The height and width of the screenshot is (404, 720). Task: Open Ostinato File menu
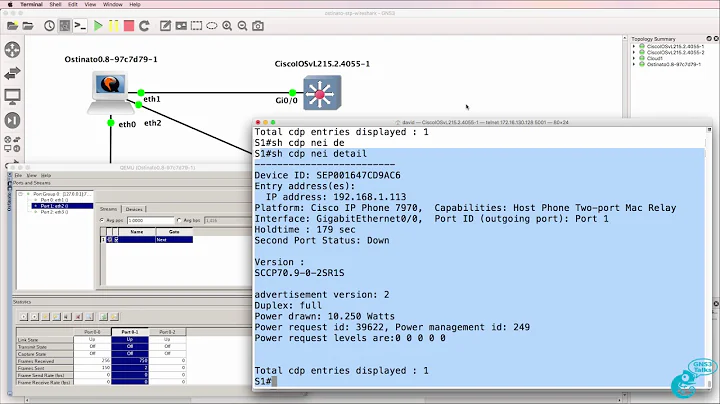coord(18,175)
